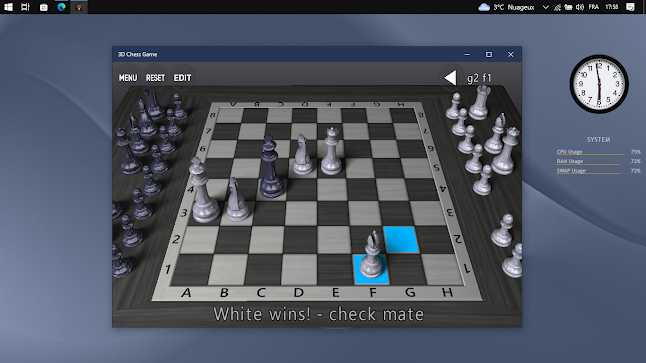
Task: Select the white knight on the D file
Action: tap(303, 155)
